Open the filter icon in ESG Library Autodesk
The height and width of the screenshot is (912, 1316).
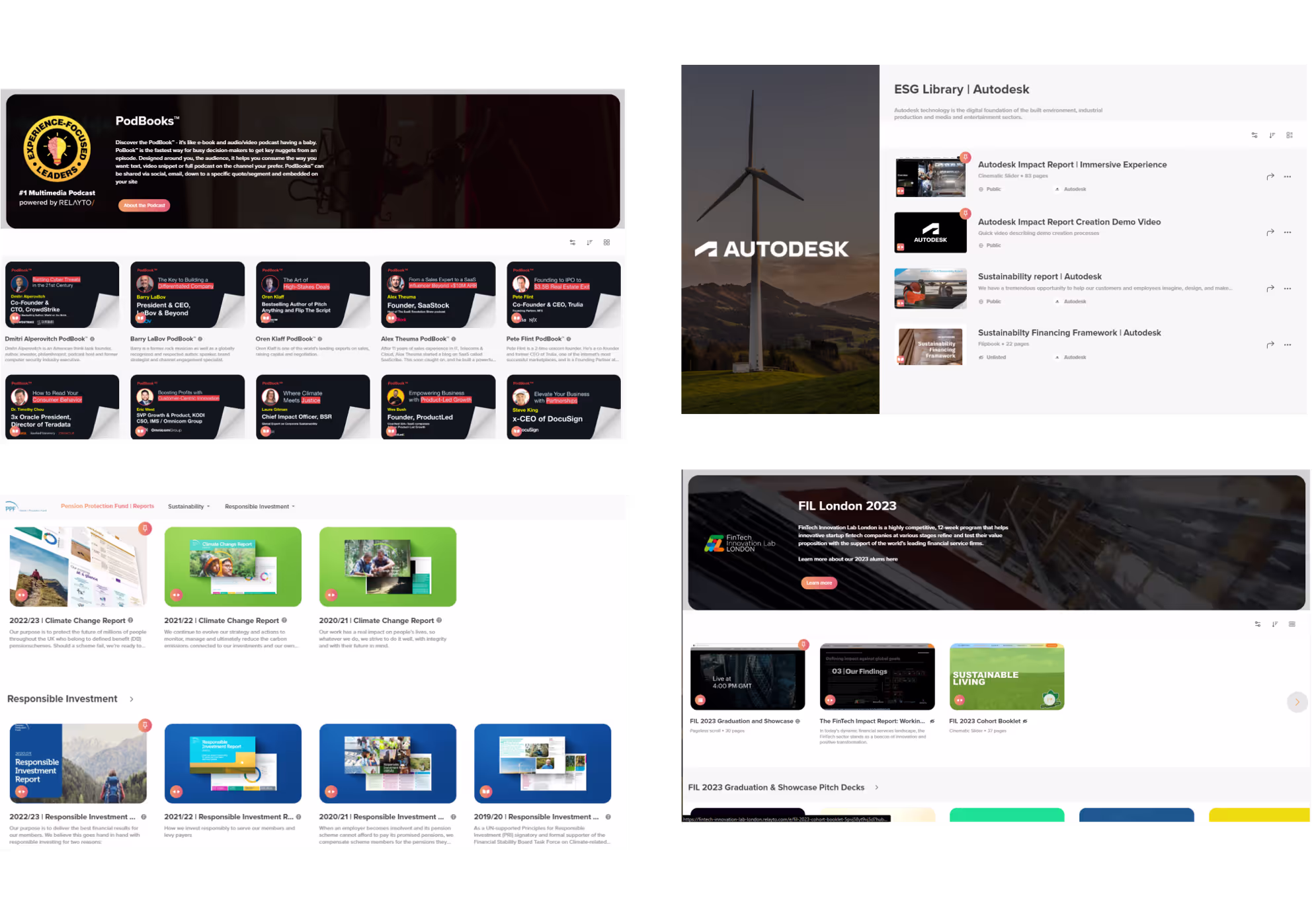click(x=1254, y=136)
